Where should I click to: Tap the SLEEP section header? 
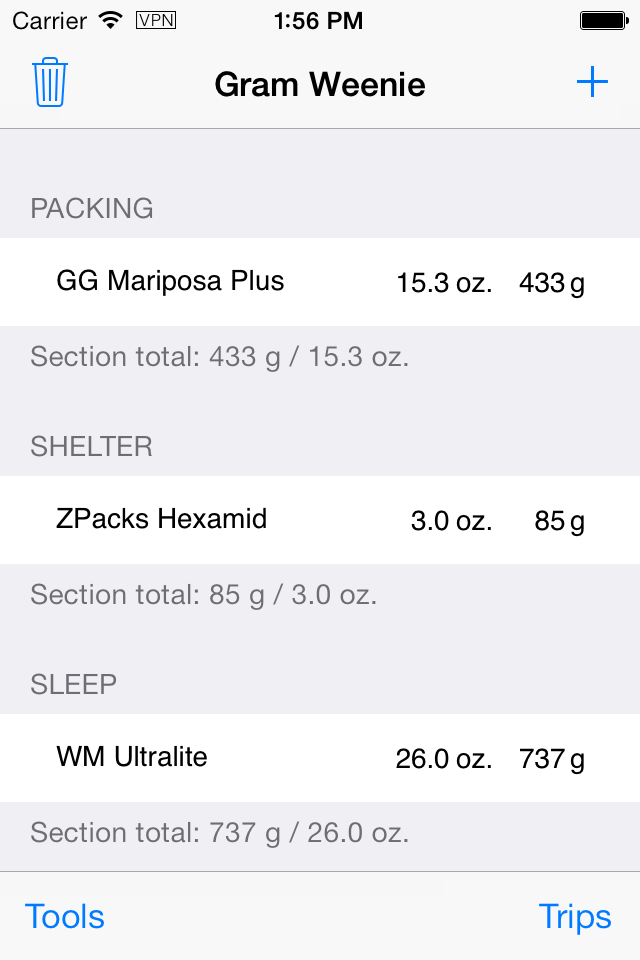point(73,684)
